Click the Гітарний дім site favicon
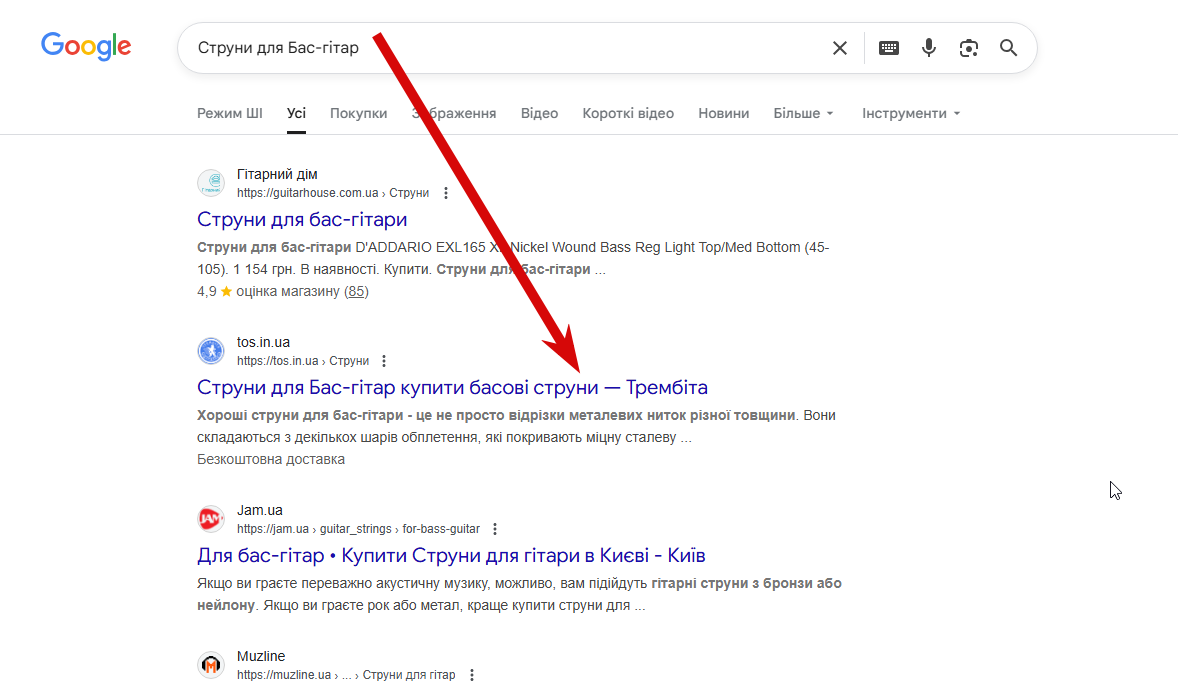This screenshot has height=692, width=1178. [x=211, y=183]
